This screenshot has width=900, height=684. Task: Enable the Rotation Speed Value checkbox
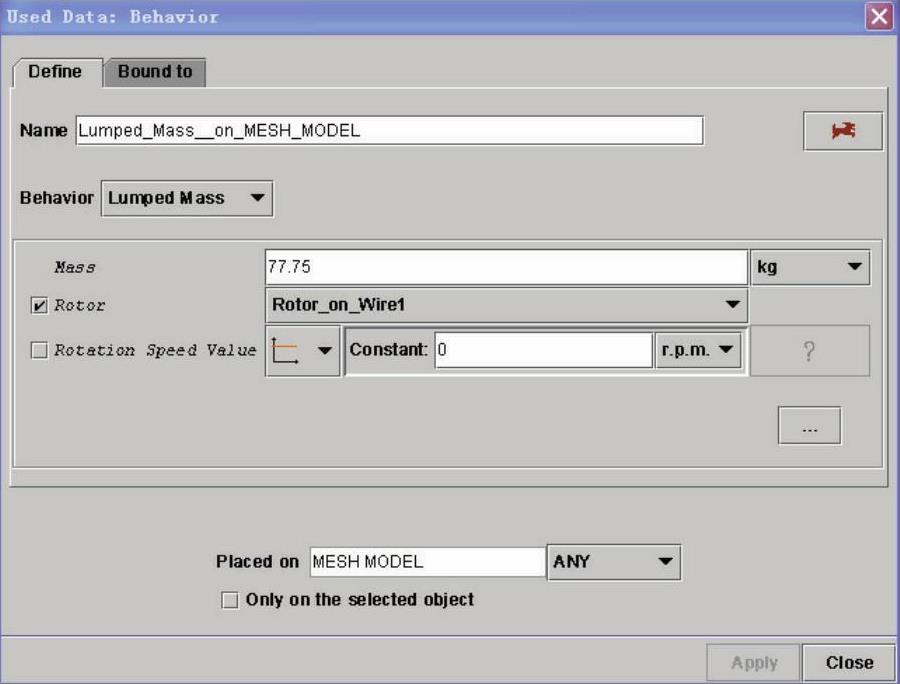pos(39,351)
